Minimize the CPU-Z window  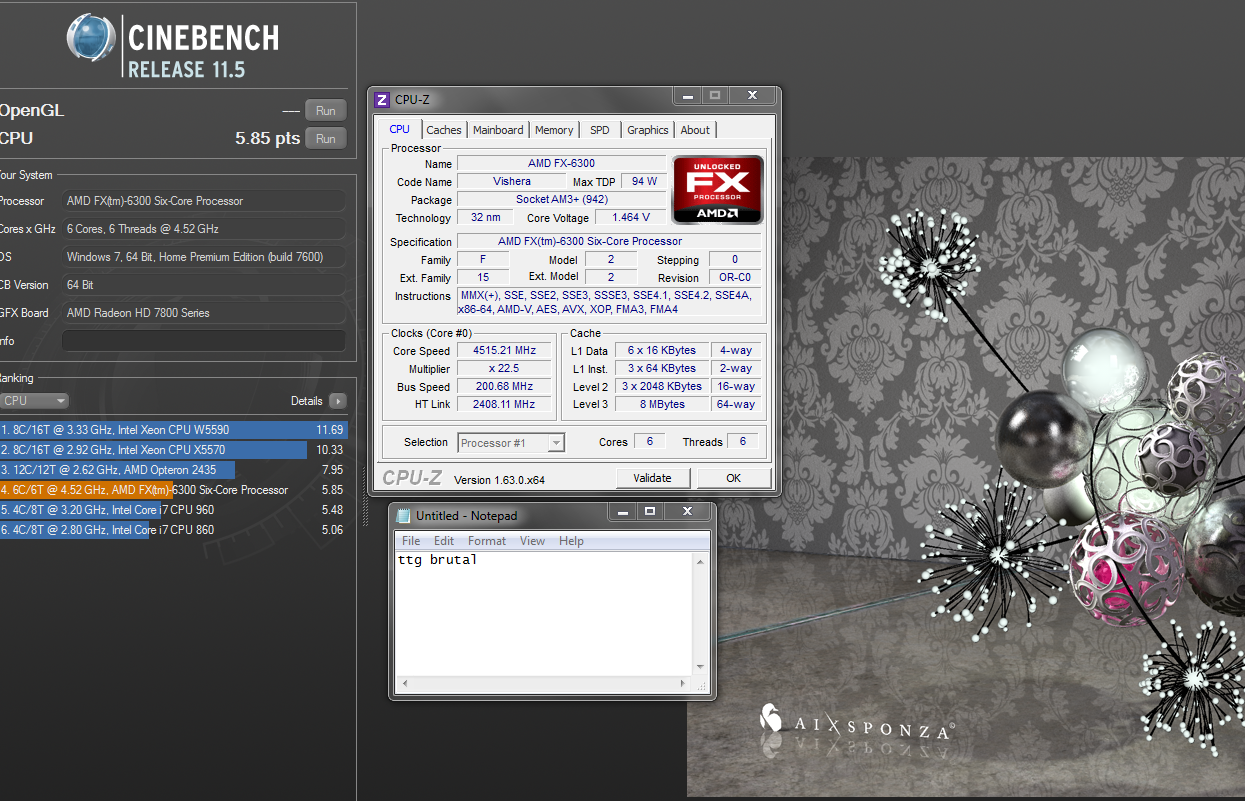pyautogui.click(x=686, y=96)
